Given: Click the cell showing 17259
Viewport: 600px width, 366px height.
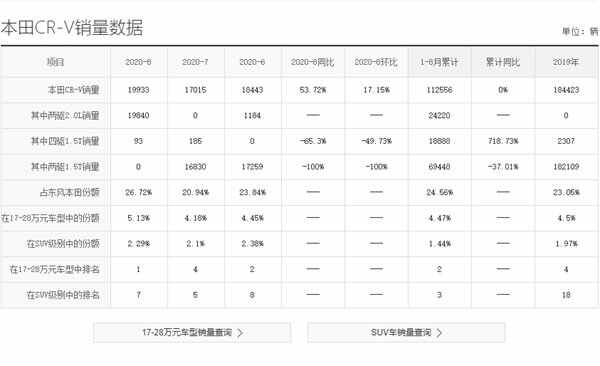Looking at the screenshot, I should click(x=252, y=167).
